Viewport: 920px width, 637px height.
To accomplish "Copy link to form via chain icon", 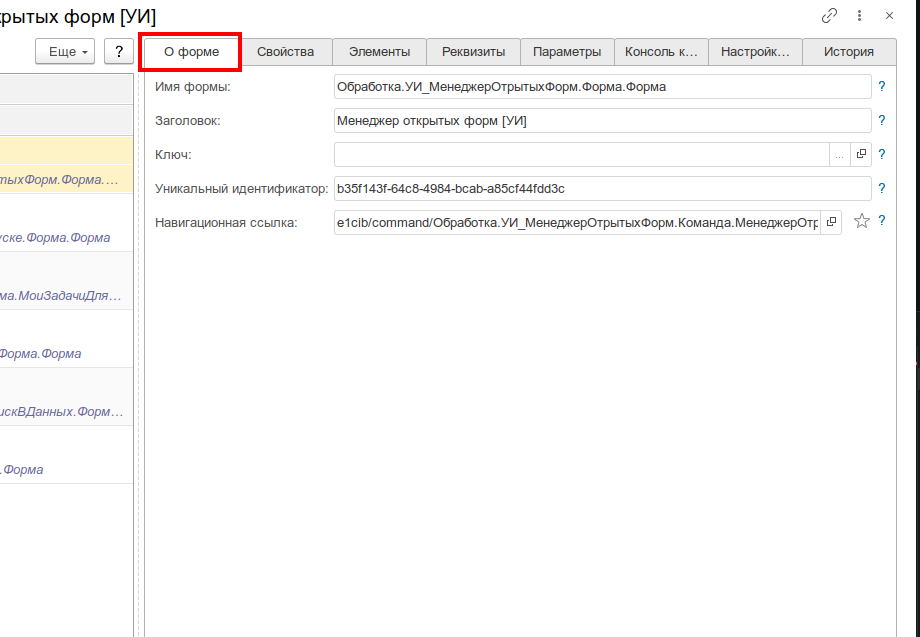I will tap(829, 16).
